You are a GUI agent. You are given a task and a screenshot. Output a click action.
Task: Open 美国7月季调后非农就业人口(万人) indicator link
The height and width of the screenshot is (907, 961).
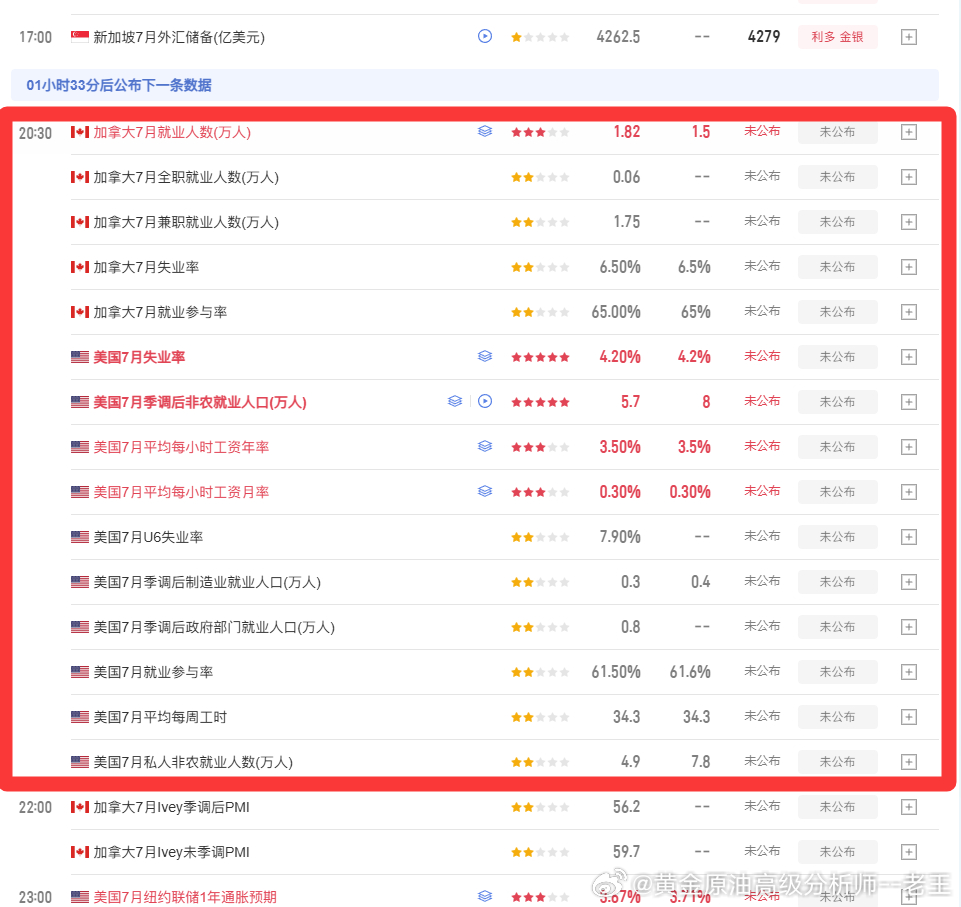pyautogui.click(x=200, y=402)
